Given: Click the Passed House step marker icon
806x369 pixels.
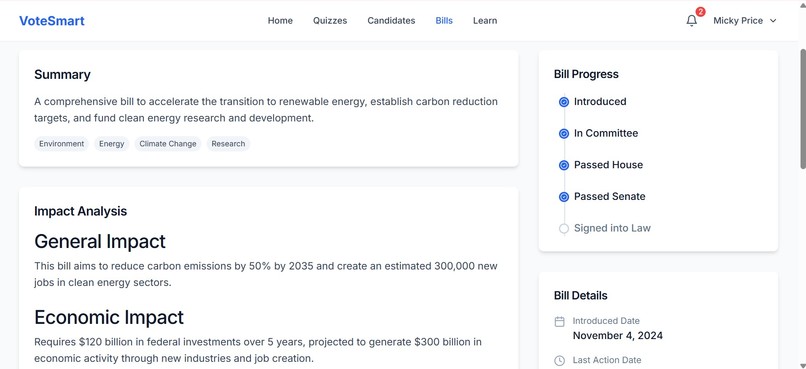Looking at the screenshot, I should (x=564, y=165).
